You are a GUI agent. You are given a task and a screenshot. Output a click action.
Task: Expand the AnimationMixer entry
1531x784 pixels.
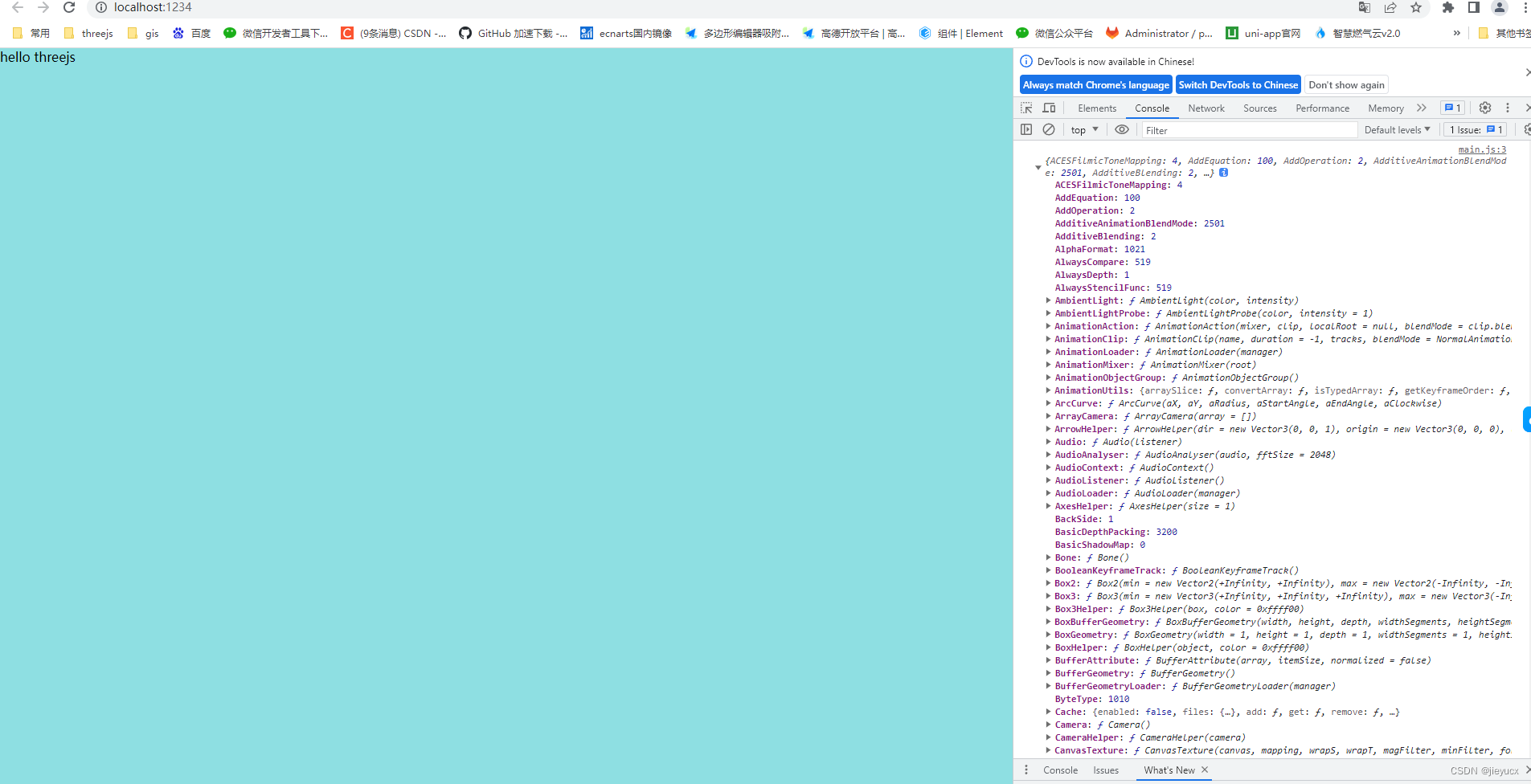[1048, 365]
